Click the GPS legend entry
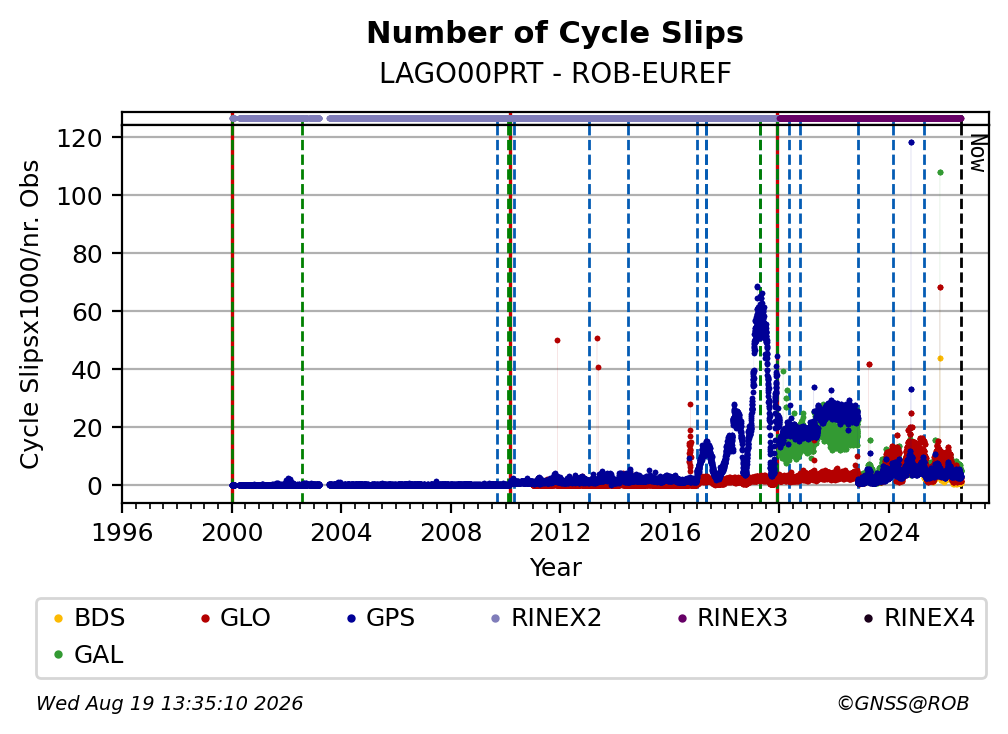 click(x=381, y=618)
